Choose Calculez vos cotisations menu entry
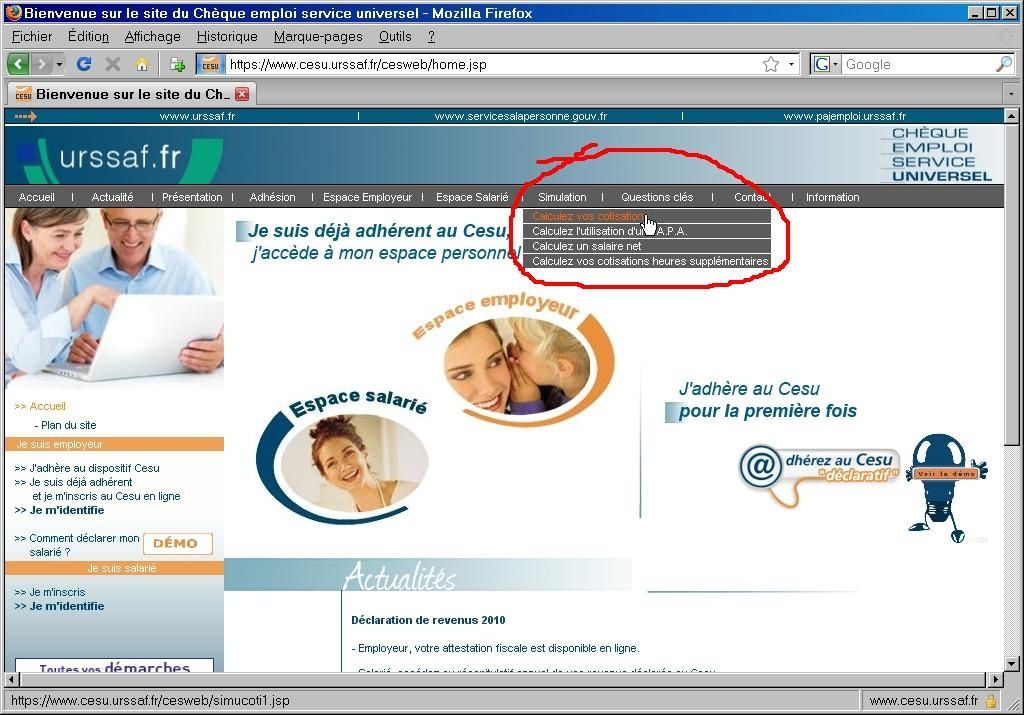1024x715 pixels. click(x=647, y=216)
